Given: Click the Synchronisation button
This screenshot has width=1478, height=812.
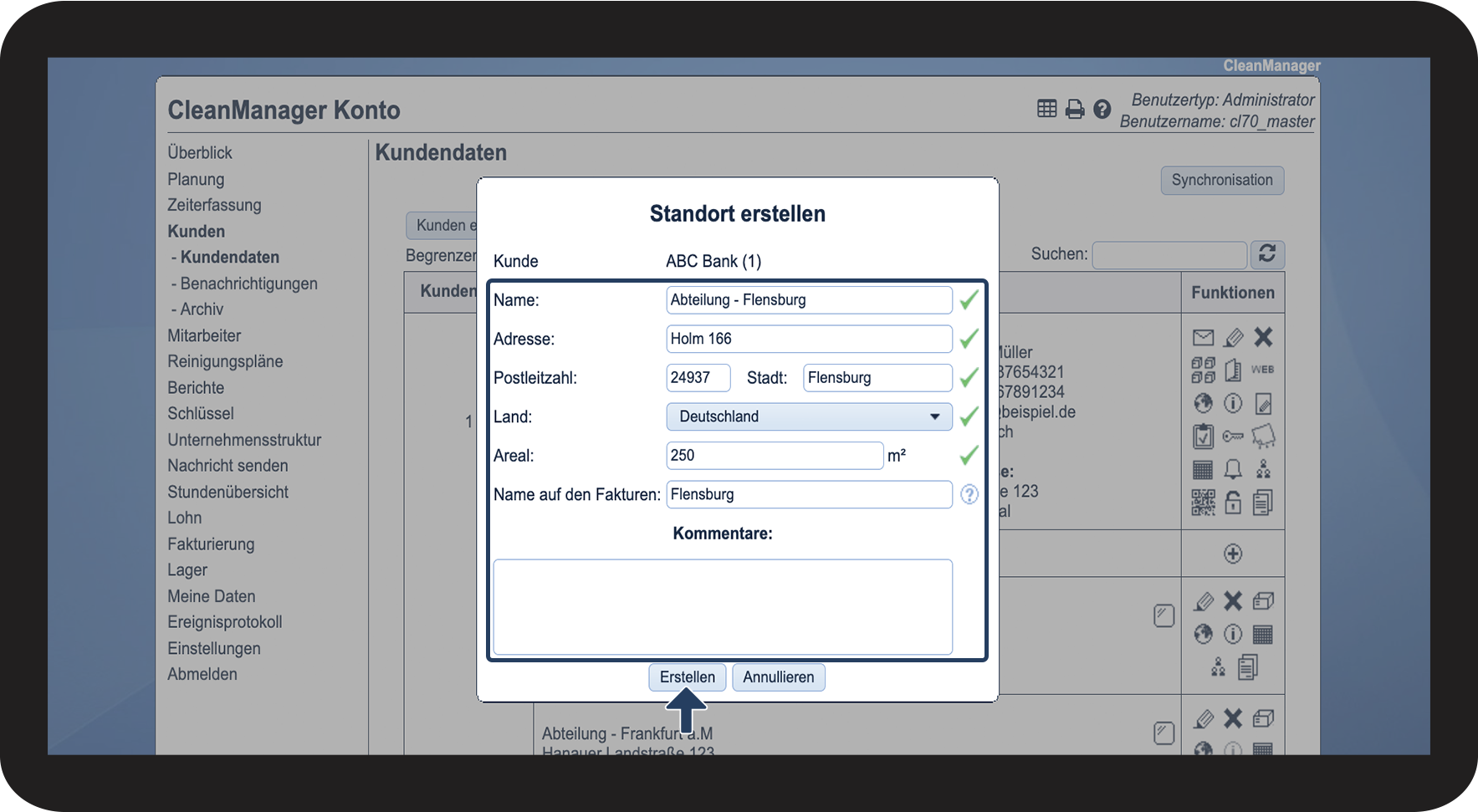Looking at the screenshot, I should point(1221,181).
